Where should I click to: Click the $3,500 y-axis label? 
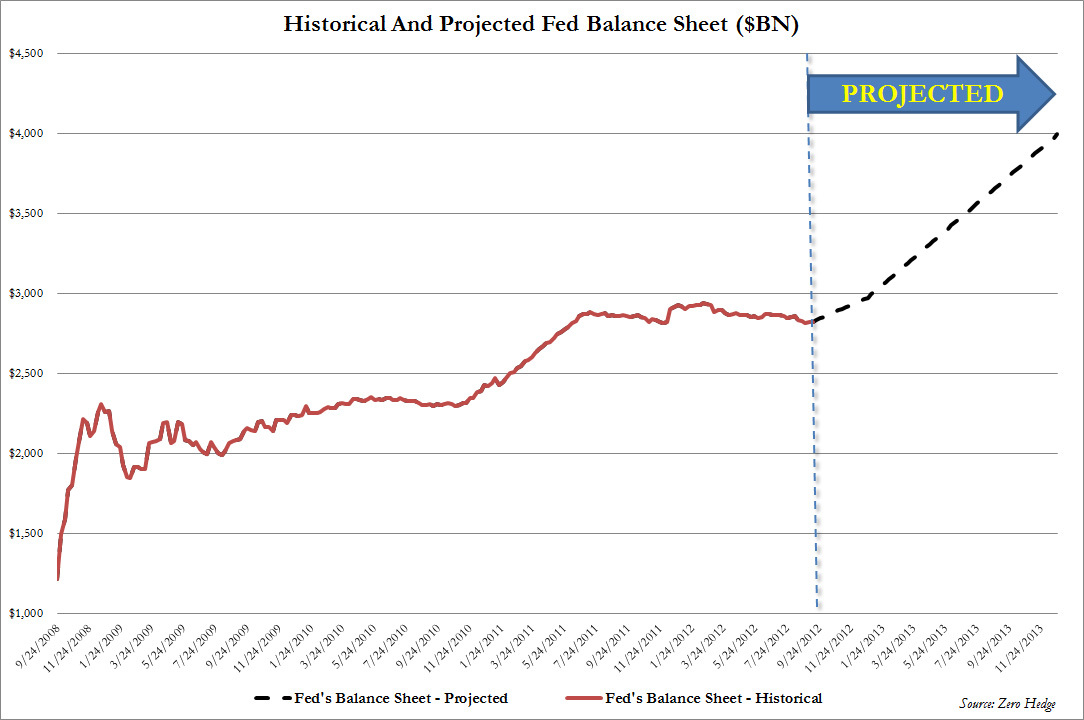26,213
